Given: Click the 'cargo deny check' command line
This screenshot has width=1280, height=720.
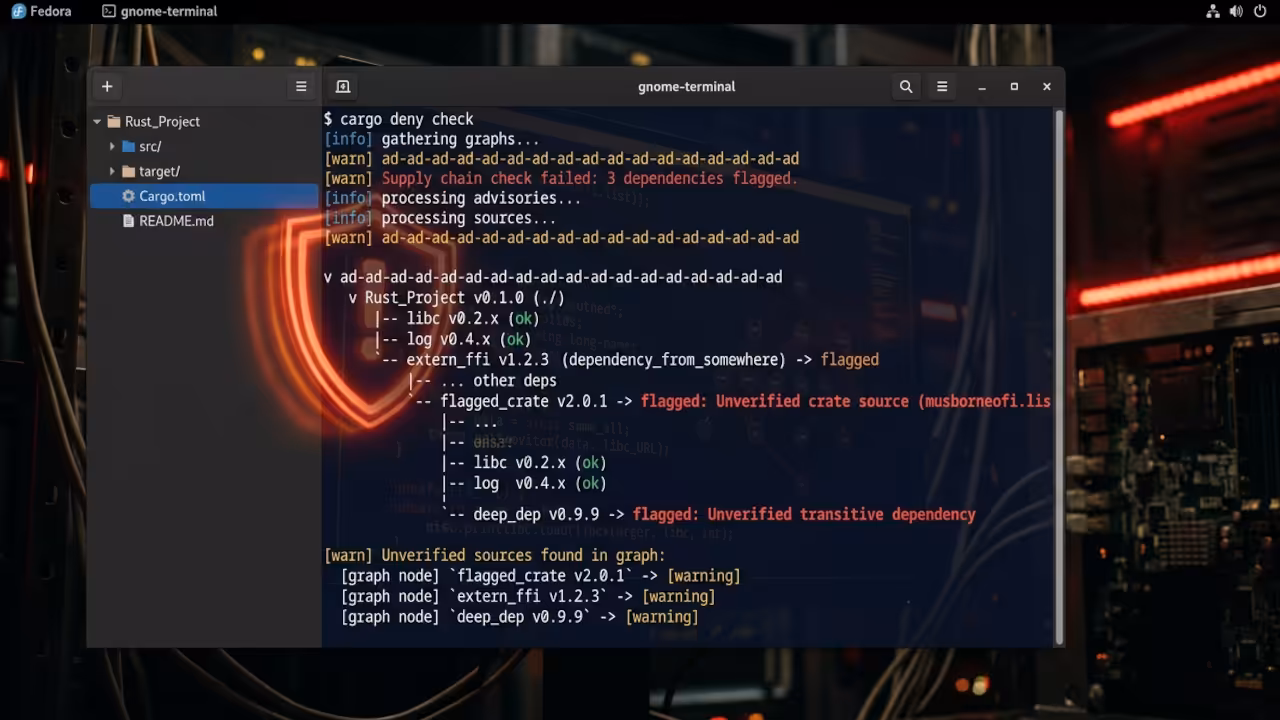Looking at the screenshot, I should (399, 119).
